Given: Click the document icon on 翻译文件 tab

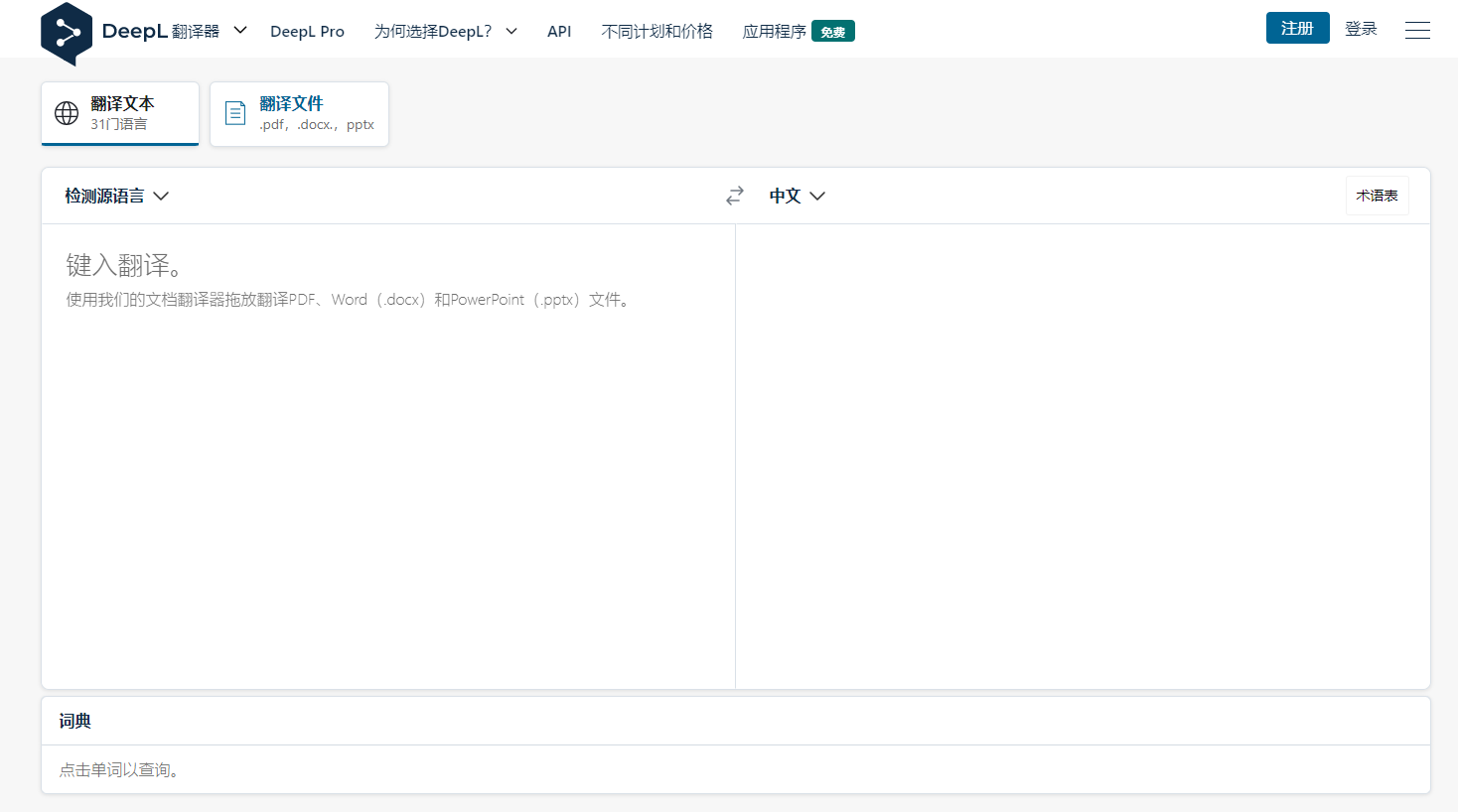Looking at the screenshot, I should pos(235,113).
